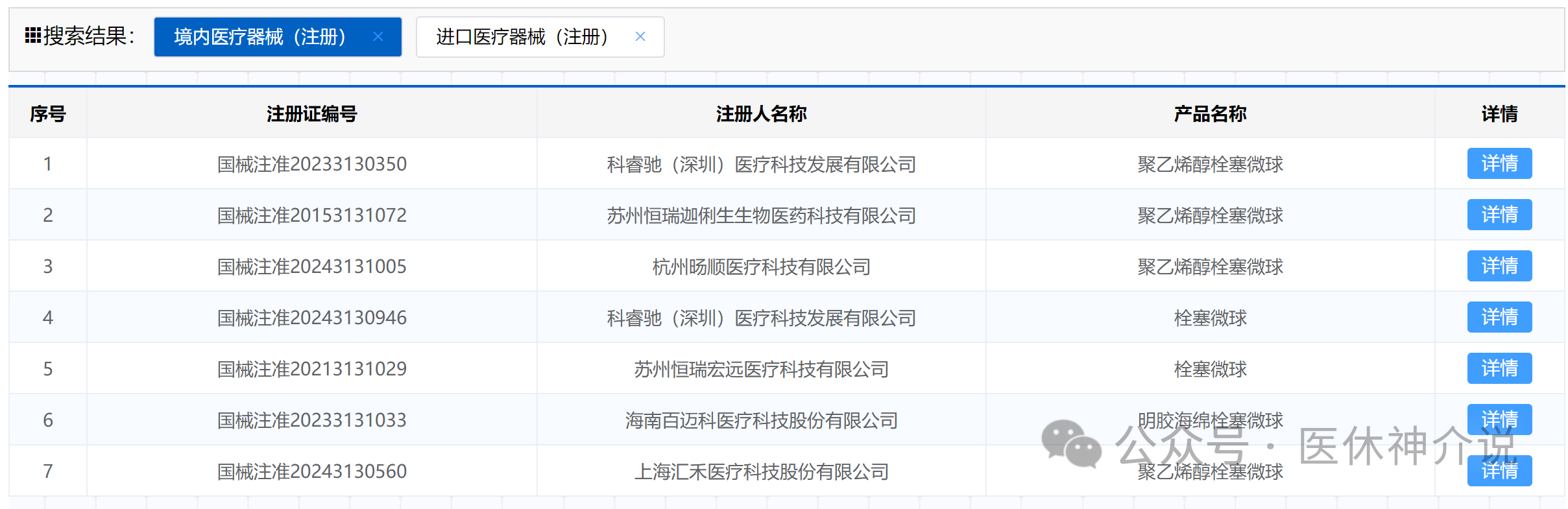Image resolution: width=1568 pixels, height=509 pixels.
Task: Click serial number 2 cell
Action: click(48, 215)
